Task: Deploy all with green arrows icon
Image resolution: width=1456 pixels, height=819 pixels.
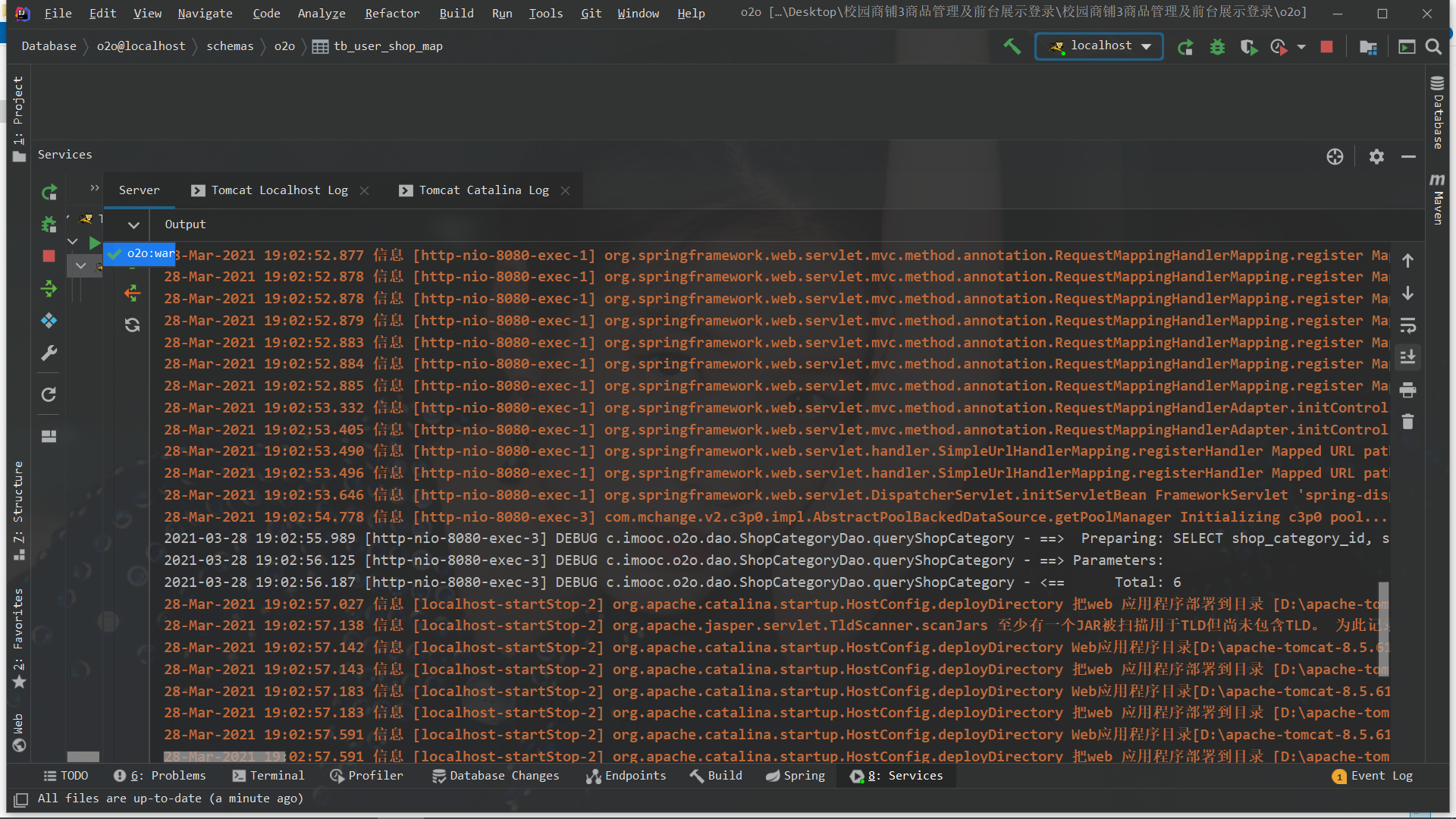Action: pos(49,288)
